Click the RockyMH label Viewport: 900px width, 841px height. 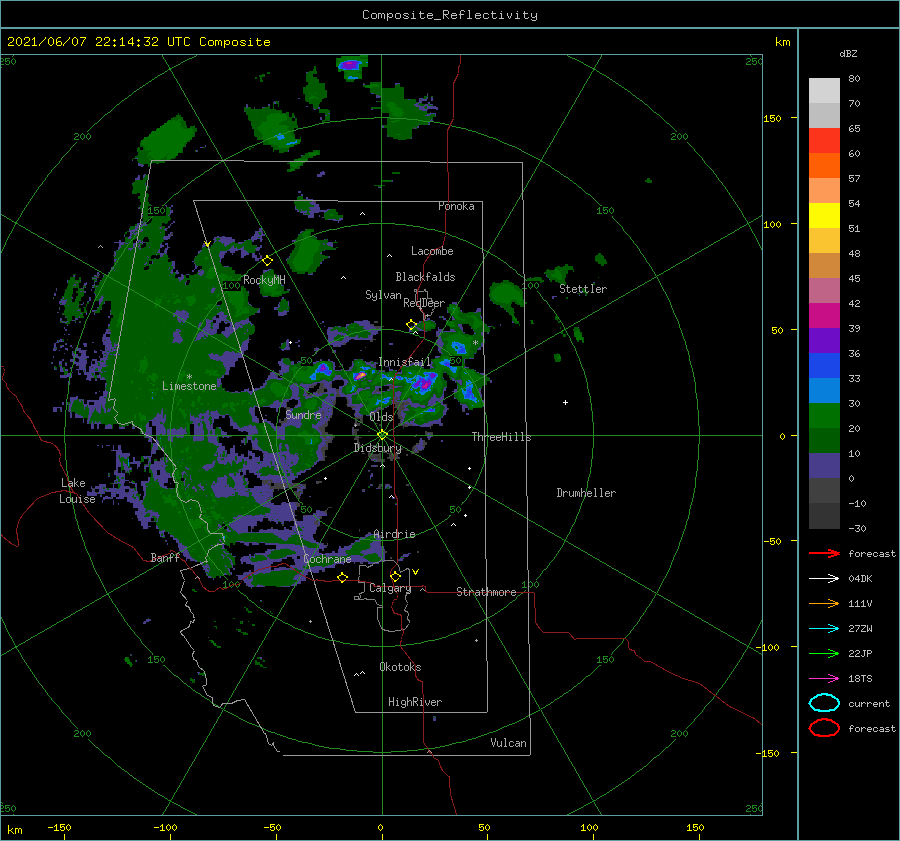[x=264, y=280]
